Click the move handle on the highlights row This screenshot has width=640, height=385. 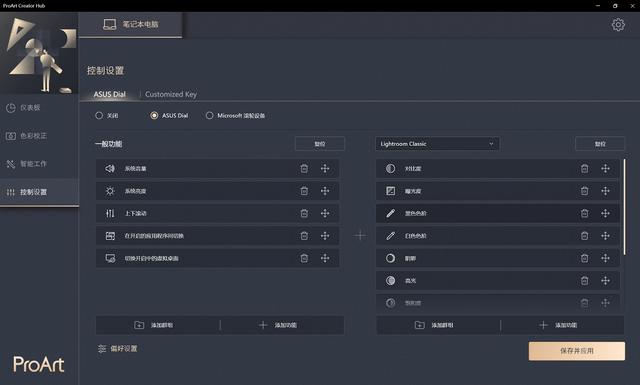pyautogui.click(x=605, y=280)
